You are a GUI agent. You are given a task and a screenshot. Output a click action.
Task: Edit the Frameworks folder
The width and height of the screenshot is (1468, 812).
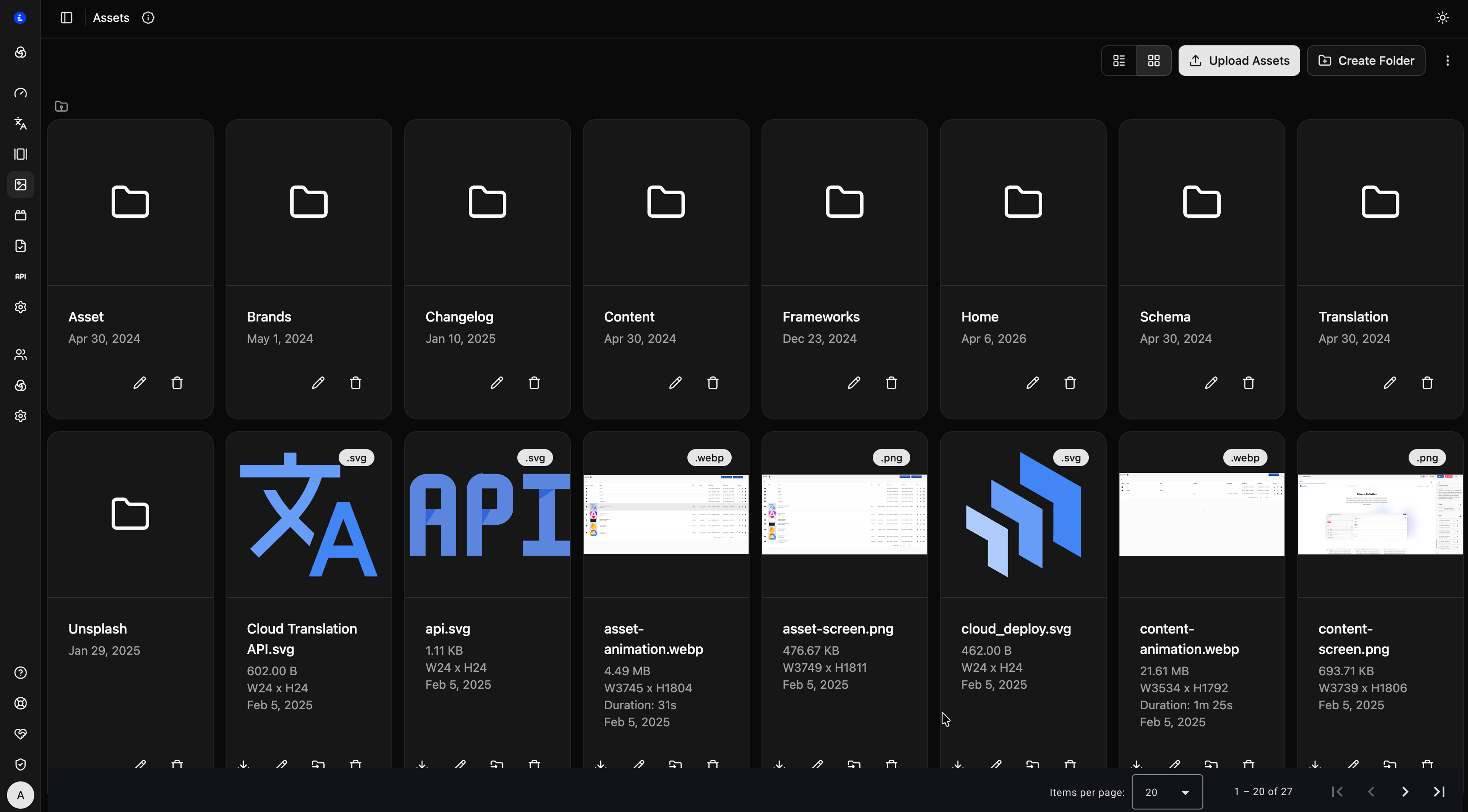click(854, 382)
